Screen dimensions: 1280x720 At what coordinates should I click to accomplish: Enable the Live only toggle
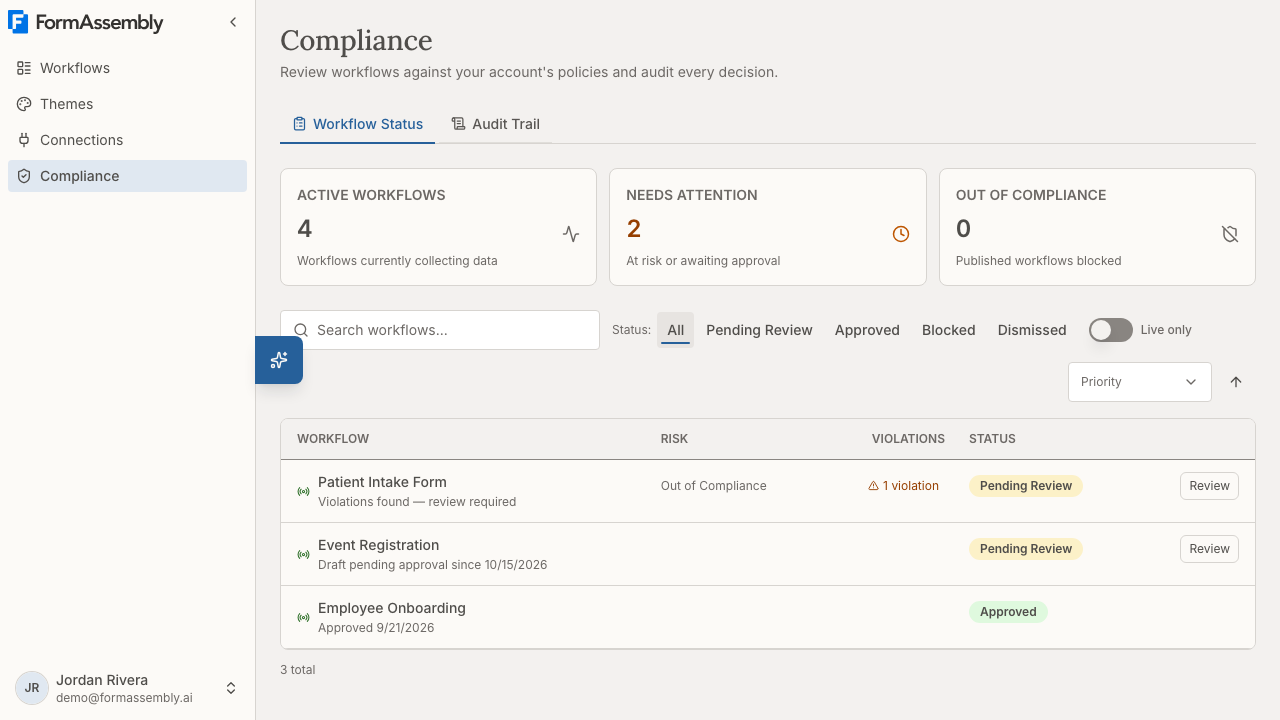pyautogui.click(x=1110, y=330)
